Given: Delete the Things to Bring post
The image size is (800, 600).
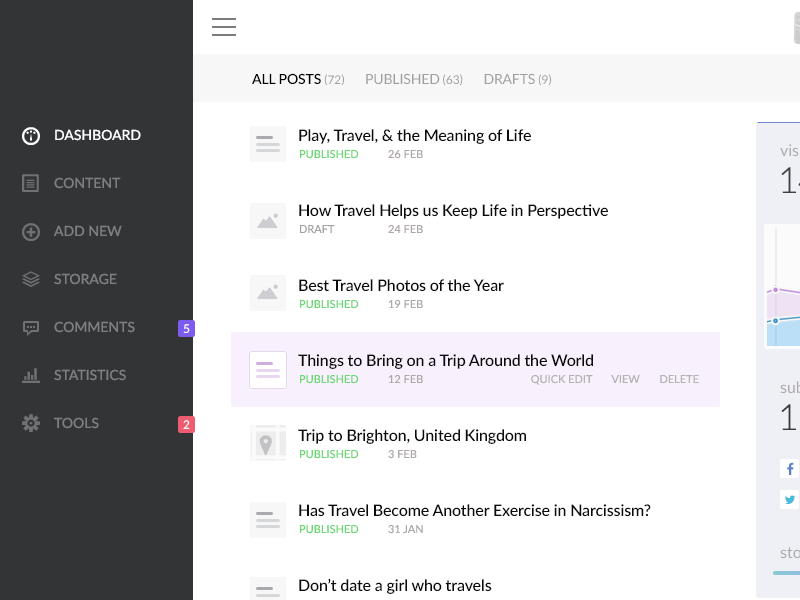Looking at the screenshot, I should (678, 379).
